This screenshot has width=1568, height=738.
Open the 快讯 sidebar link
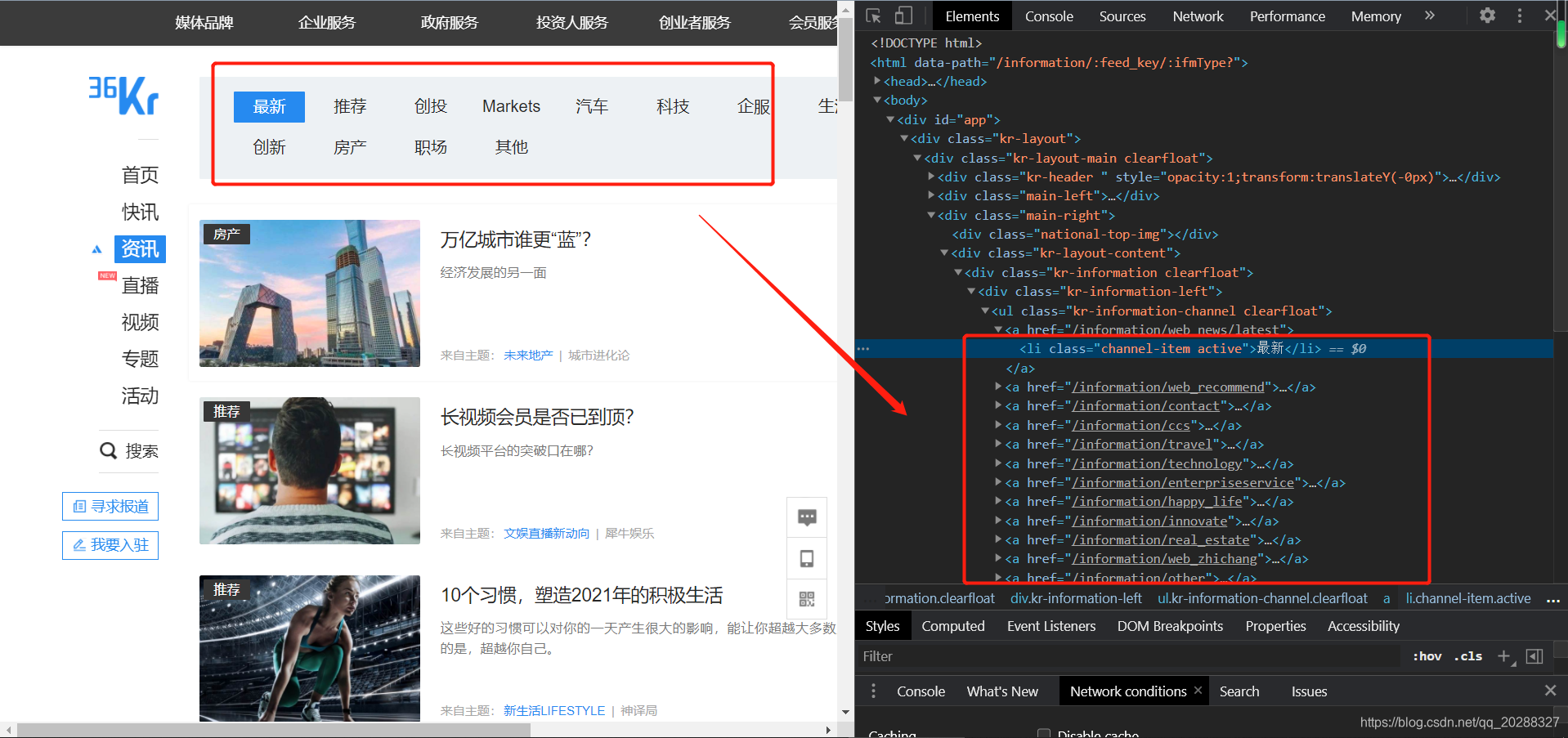click(x=140, y=212)
